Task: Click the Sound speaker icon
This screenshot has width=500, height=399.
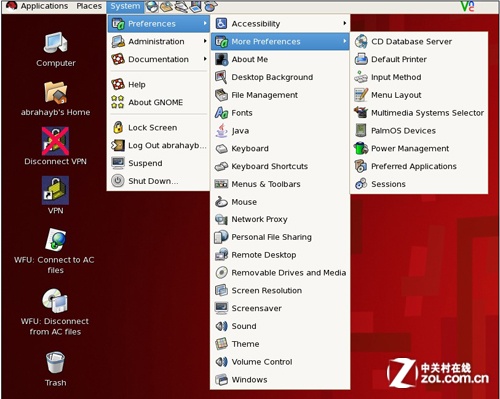Action: 221,326
